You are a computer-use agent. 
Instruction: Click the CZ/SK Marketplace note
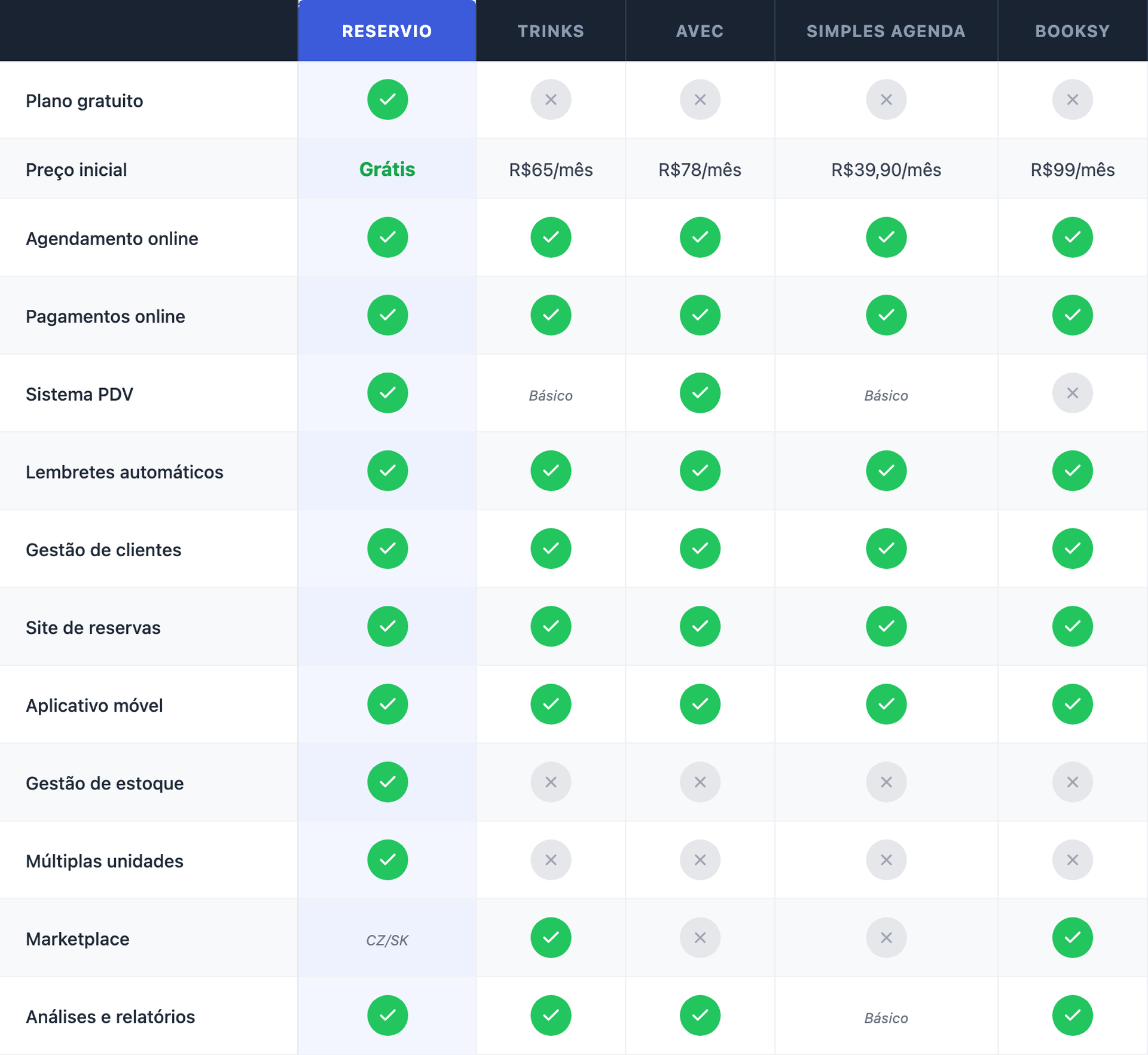click(387, 940)
